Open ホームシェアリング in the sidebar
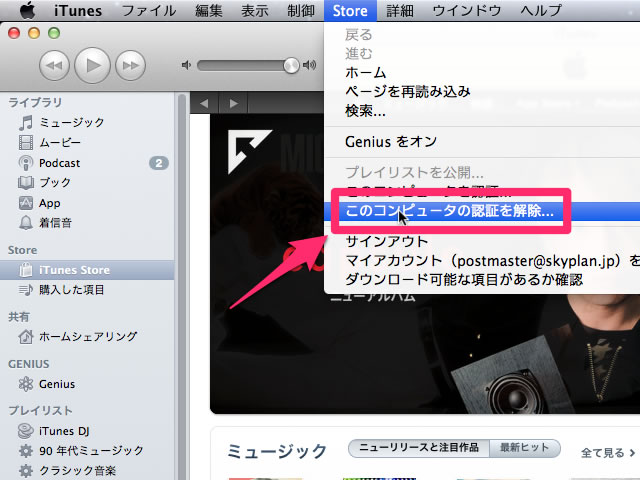 click(87, 337)
